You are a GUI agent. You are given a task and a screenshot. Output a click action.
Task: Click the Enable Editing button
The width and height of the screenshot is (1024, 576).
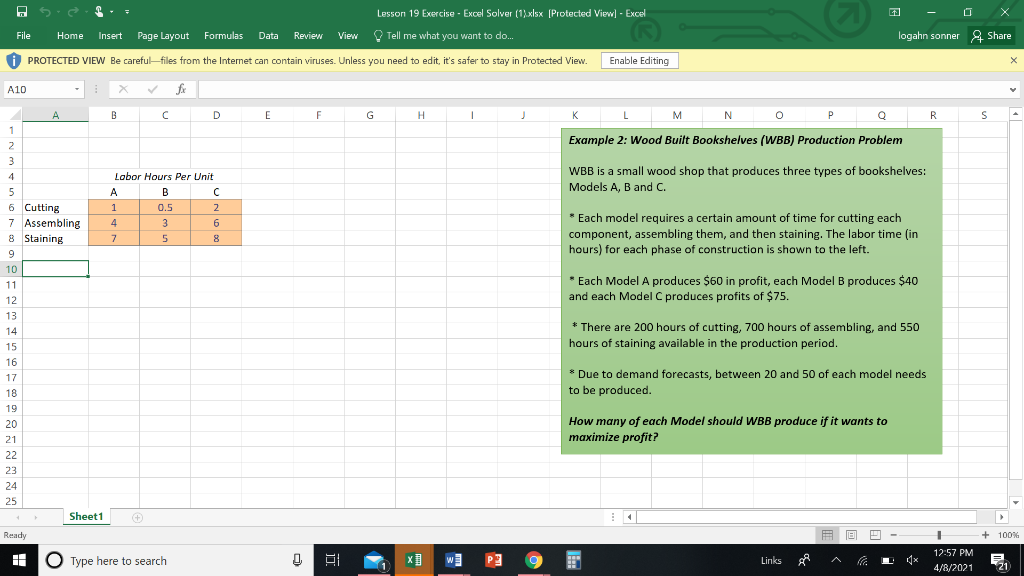tap(641, 60)
